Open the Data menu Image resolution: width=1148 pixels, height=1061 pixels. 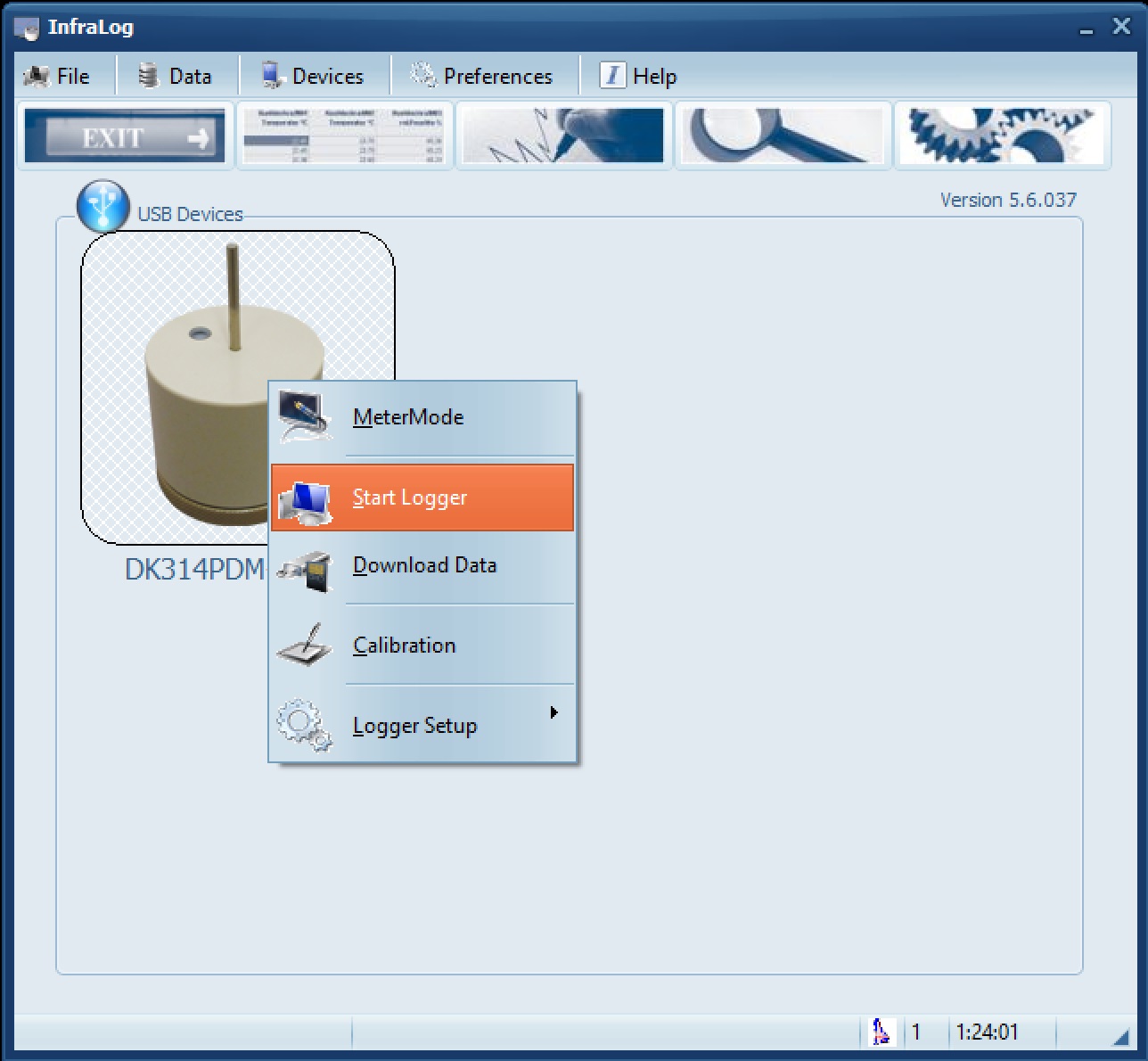(x=176, y=77)
